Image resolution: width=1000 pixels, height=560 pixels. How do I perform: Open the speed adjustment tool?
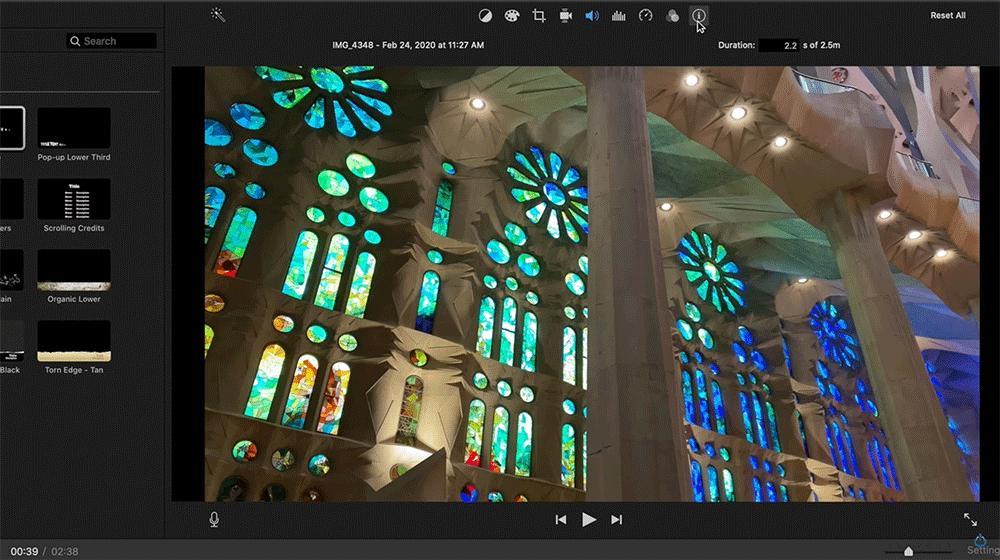coord(646,16)
